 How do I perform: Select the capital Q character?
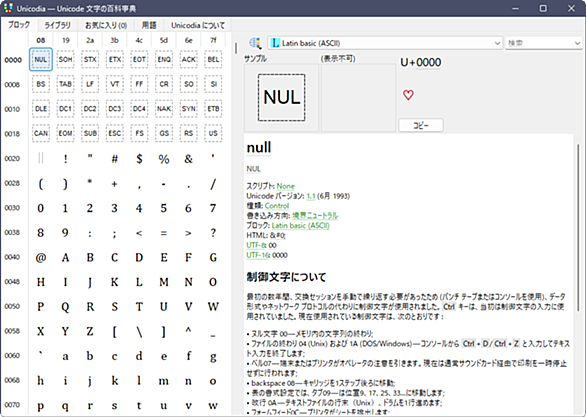[x=65, y=306]
